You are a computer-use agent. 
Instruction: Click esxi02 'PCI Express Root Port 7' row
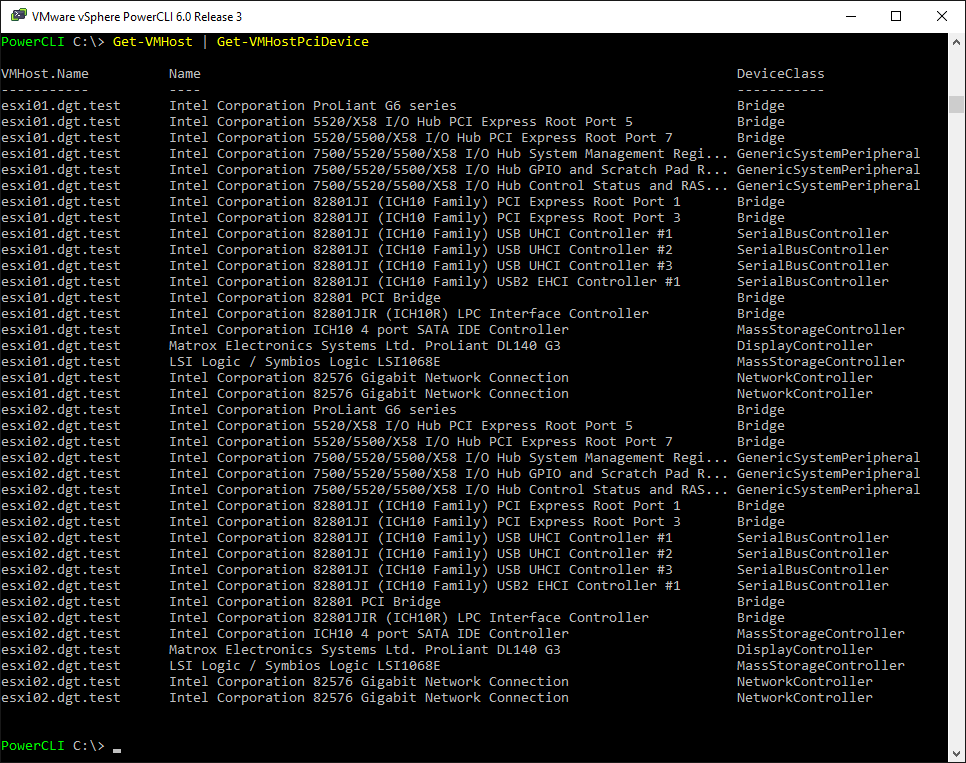coord(392,443)
